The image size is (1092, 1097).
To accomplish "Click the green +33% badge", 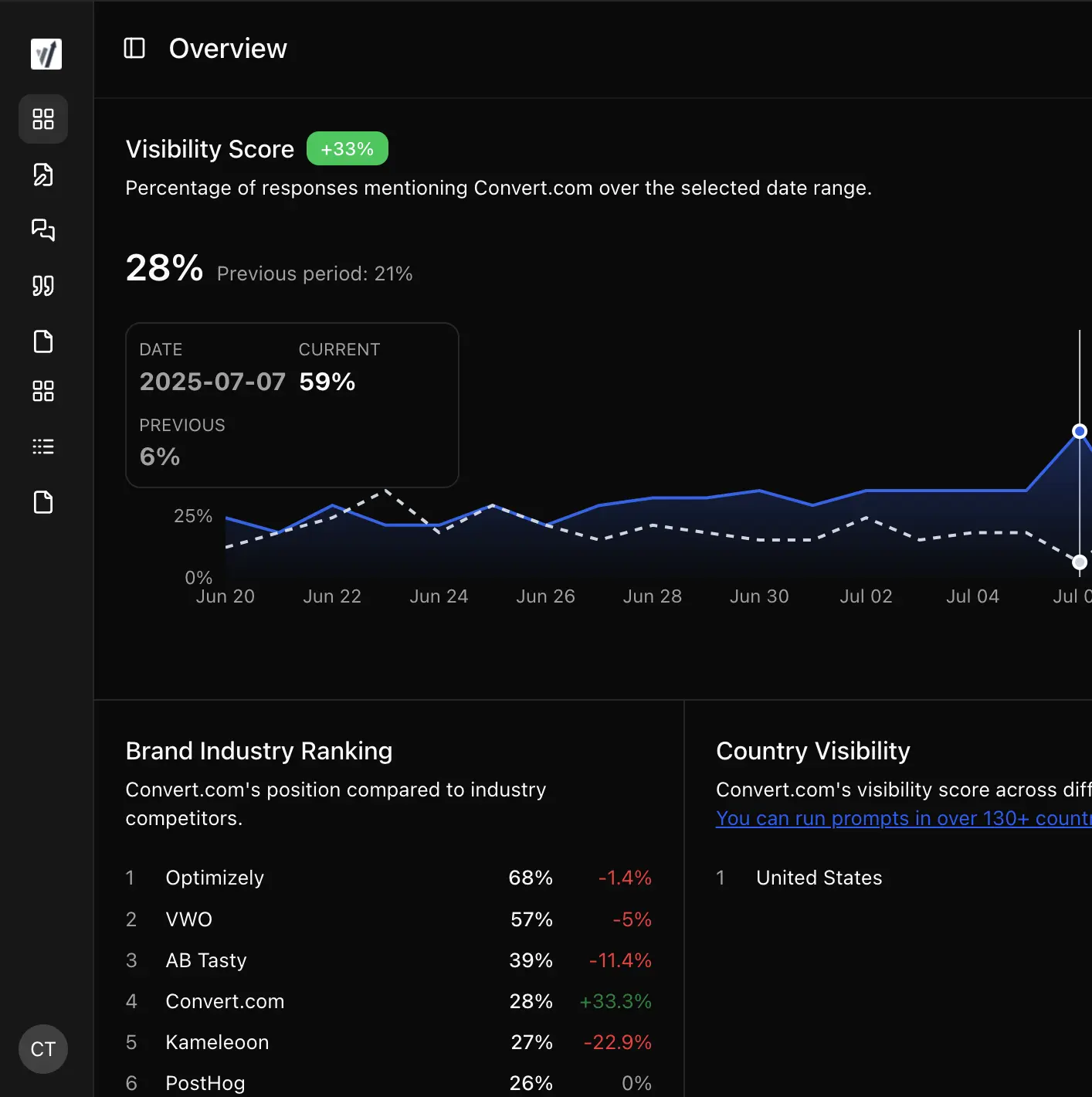I will pos(347,149).
